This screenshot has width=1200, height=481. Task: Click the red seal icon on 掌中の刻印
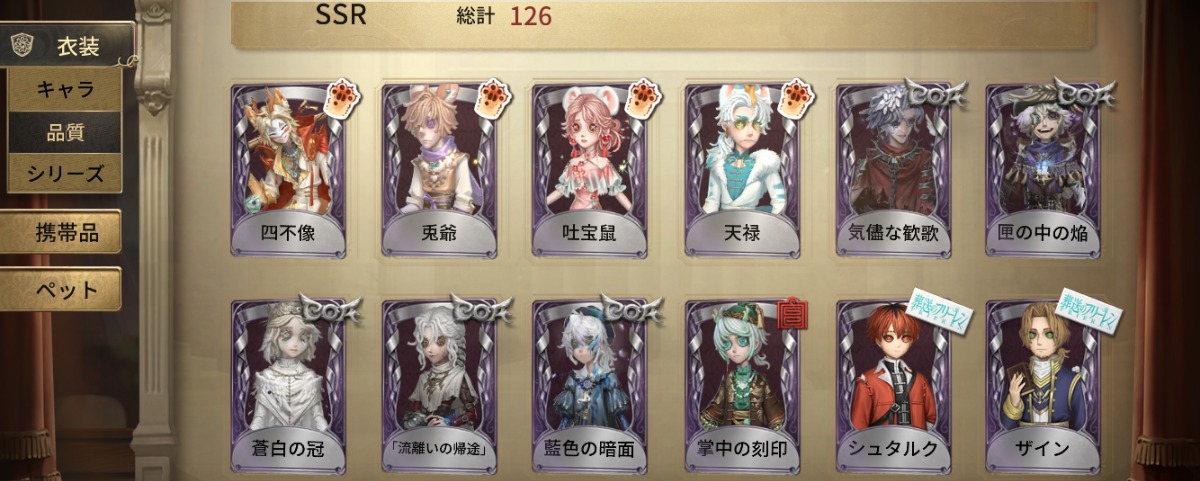coord(793,313)
